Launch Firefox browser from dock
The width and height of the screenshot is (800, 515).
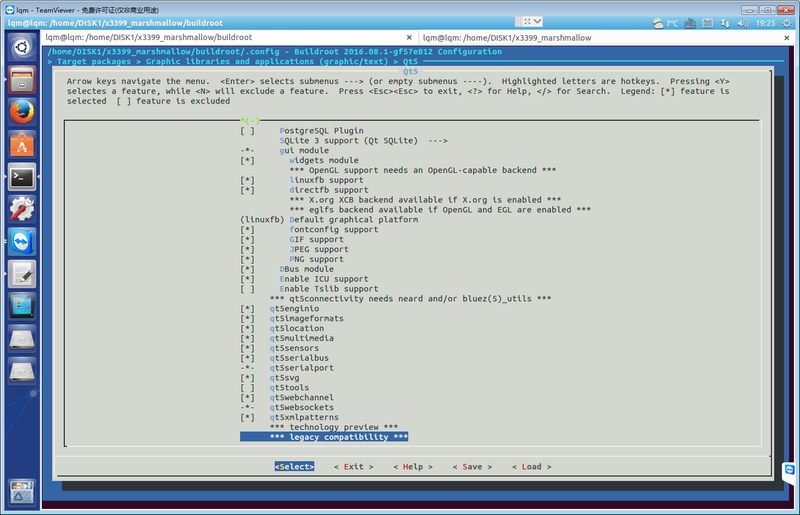click(22, 113)
